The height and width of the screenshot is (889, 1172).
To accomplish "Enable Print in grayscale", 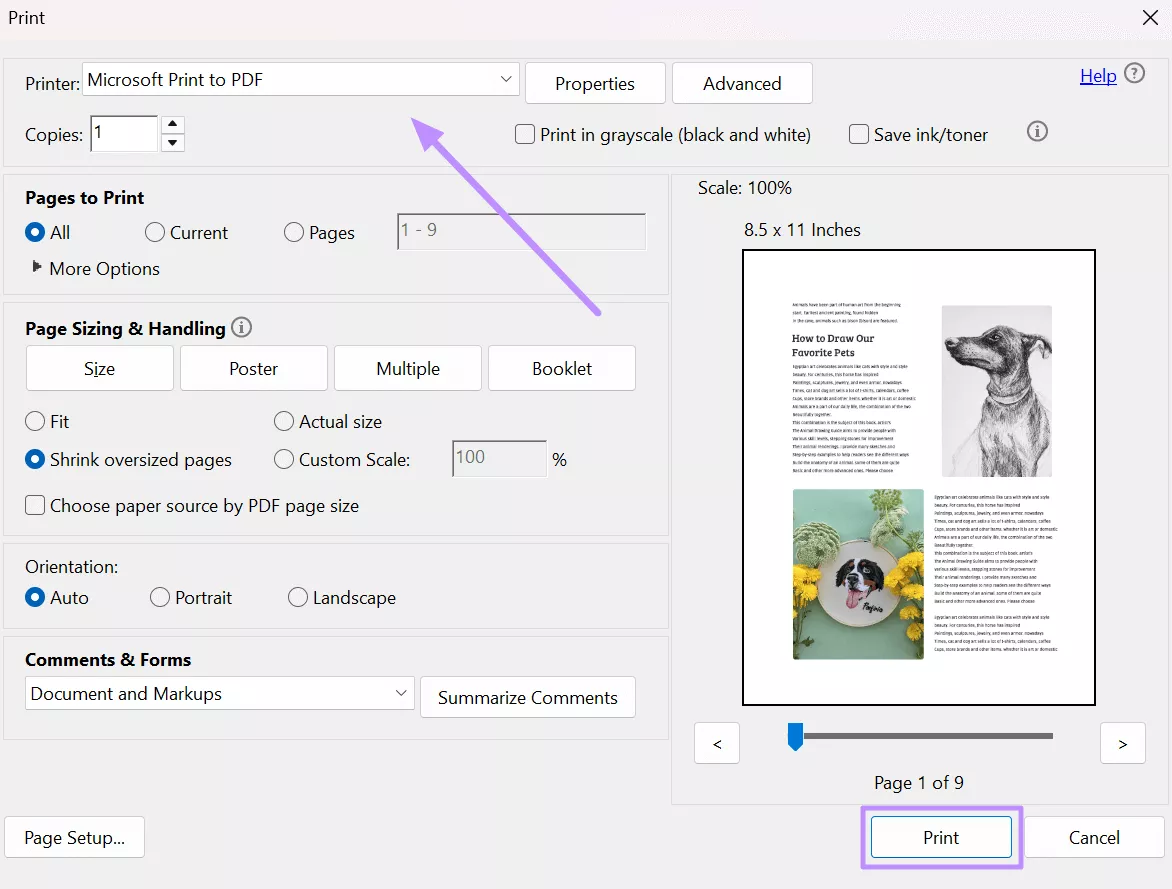I will click(525, 133).
